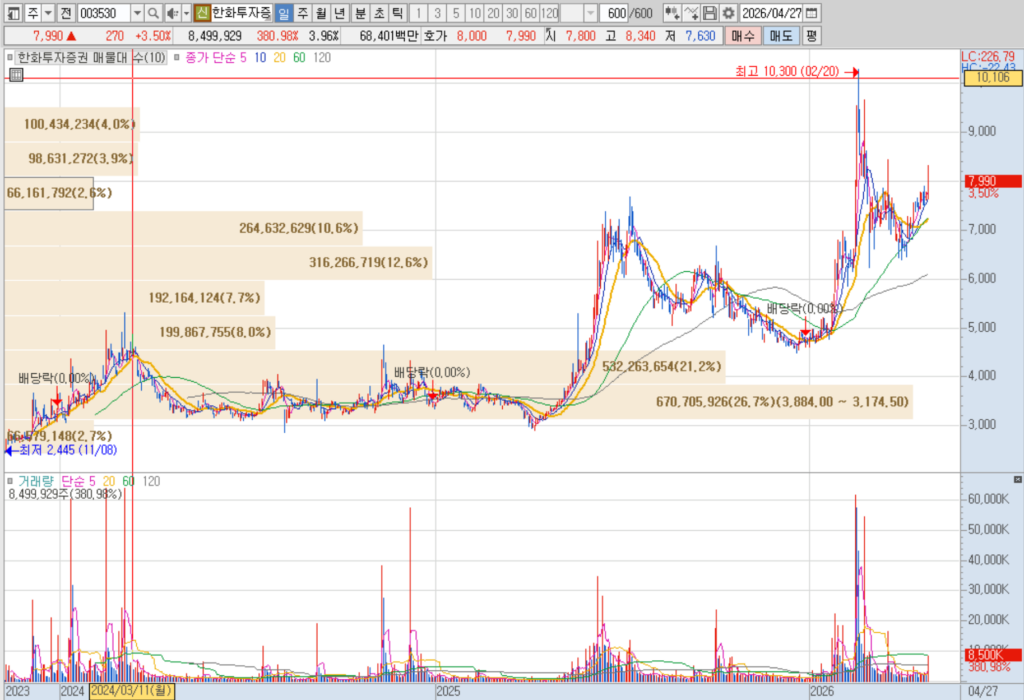Expand the stock code history dropdown

click(x=137, y=13)
